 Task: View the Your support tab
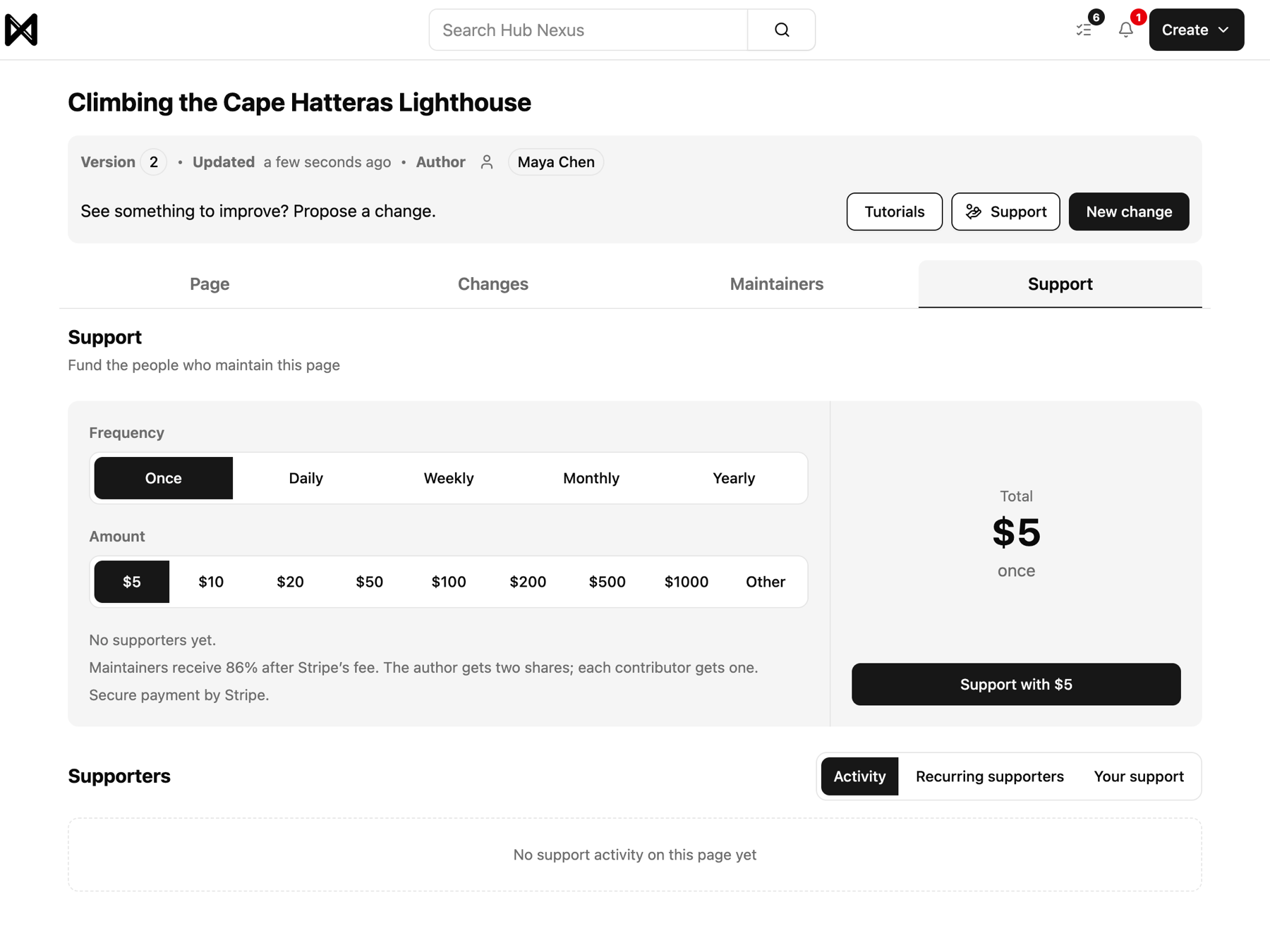click(x=1139, y=776)
